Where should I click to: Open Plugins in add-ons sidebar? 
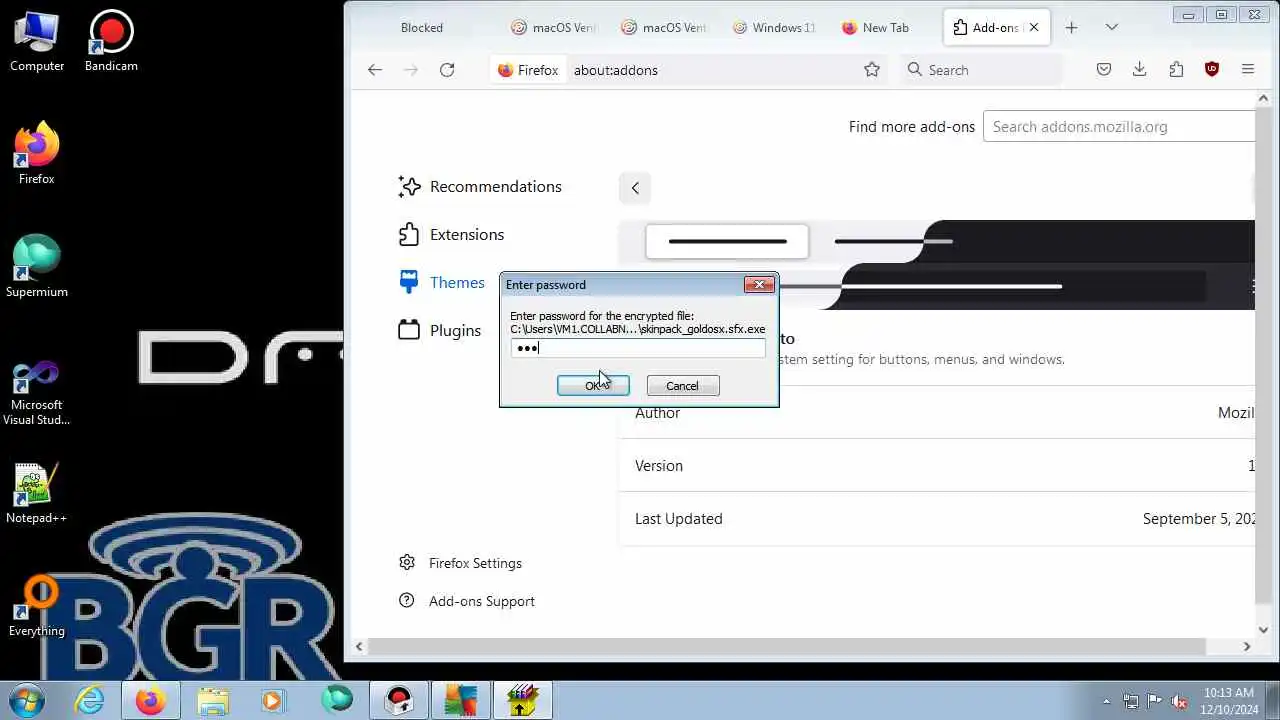coord(440,331)
